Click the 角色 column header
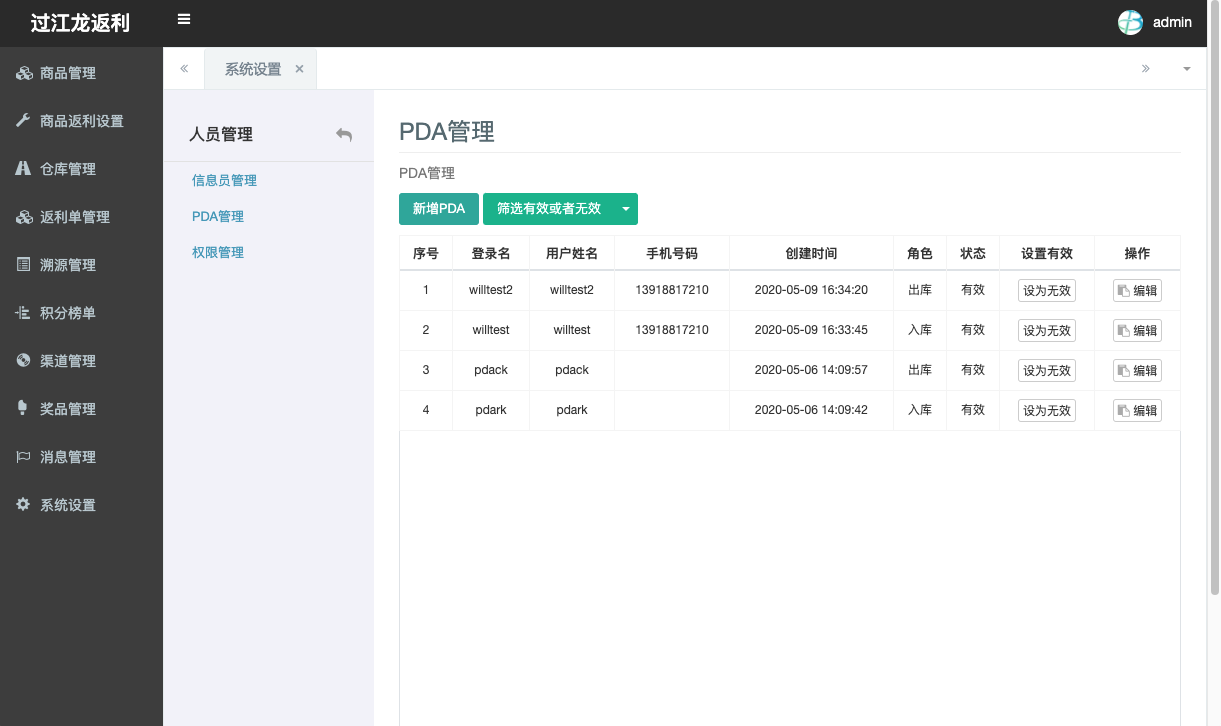Image resolution: width=1221 pixels, height=726 pixels. (x=920, y=254)
